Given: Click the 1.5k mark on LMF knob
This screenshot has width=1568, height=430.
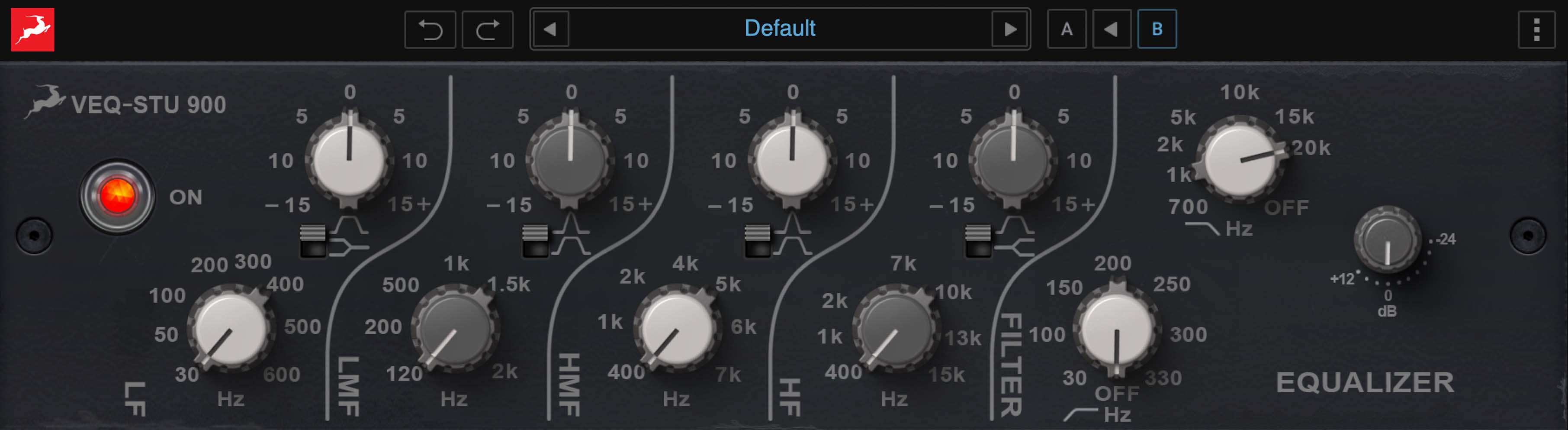Looking at the screenshot, I should coord(509,284).
